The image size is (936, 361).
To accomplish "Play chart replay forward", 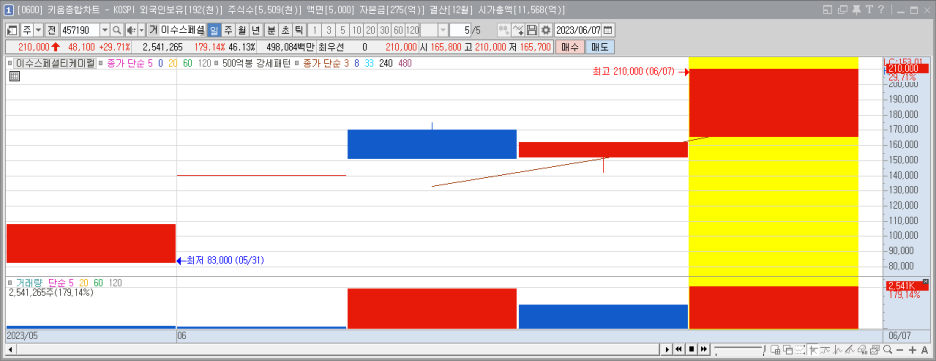I will (x=667, y=350).
